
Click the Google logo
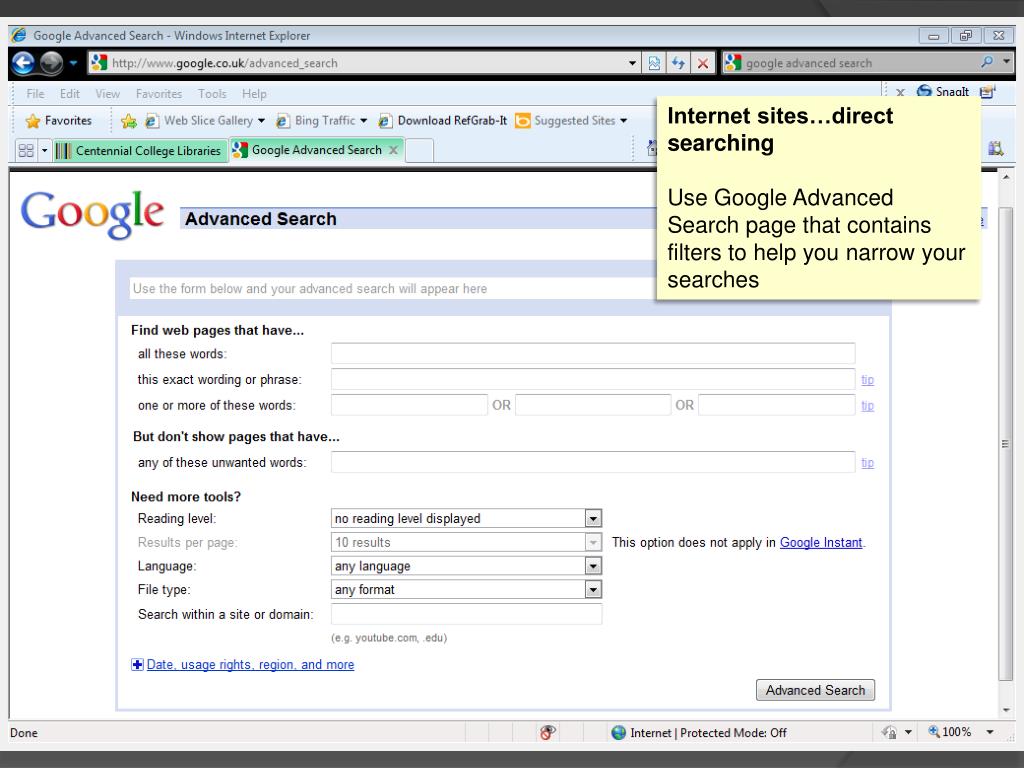pos(92,214)
